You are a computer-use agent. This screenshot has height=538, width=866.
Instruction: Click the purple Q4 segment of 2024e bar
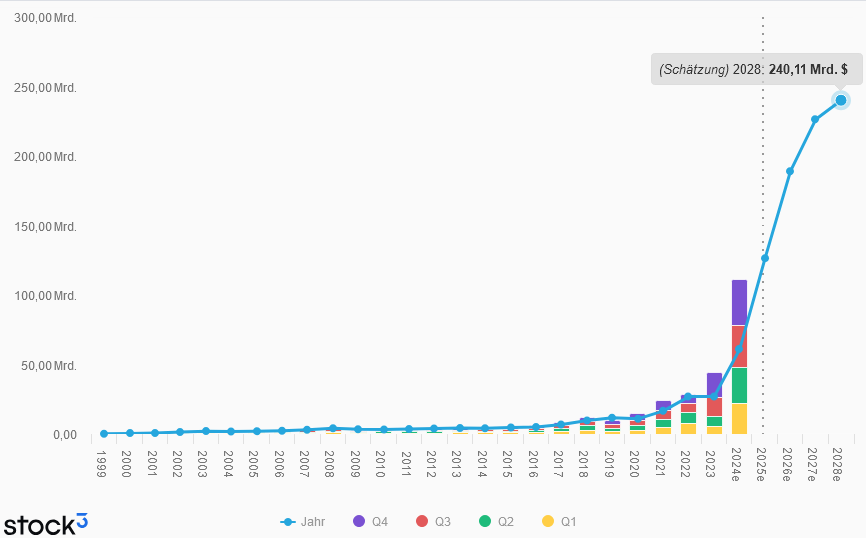[739, 301]
